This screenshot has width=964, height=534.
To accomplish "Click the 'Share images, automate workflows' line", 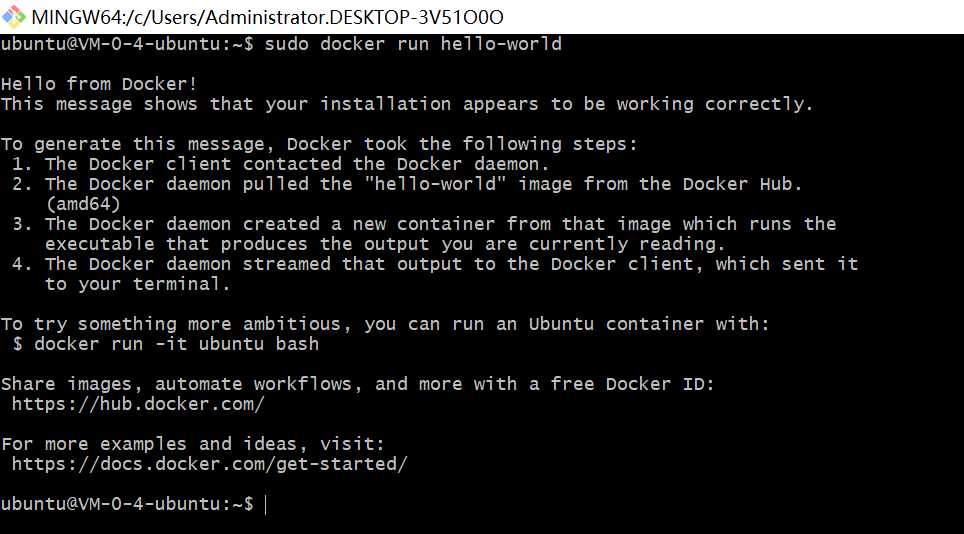I will 358,384.
